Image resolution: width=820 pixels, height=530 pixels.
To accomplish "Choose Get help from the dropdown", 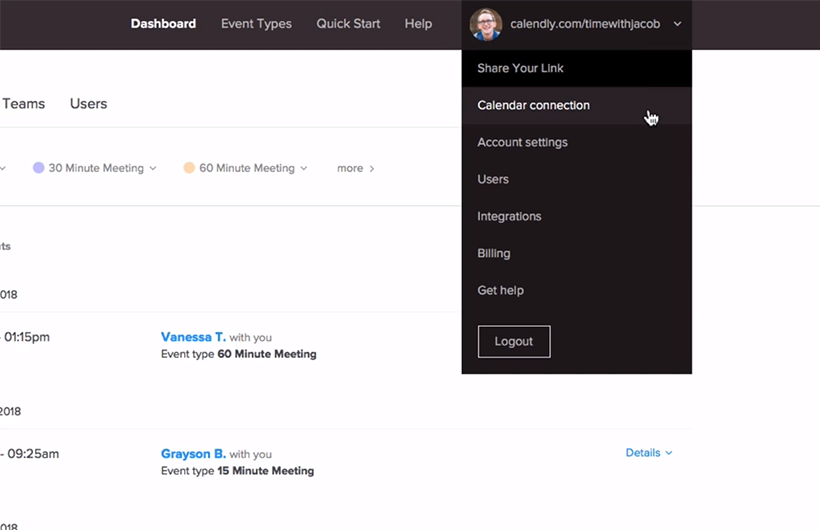I will [x=576, y=290].
